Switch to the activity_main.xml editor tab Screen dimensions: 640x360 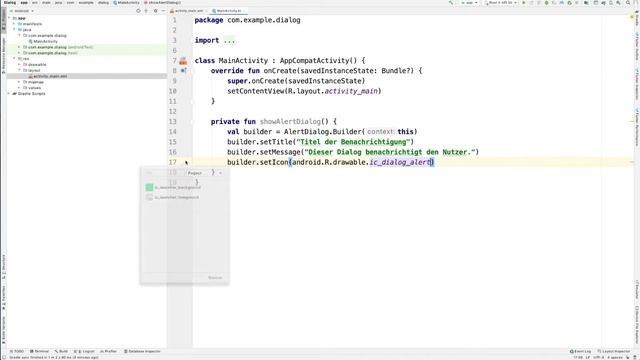tap(189, 11)
